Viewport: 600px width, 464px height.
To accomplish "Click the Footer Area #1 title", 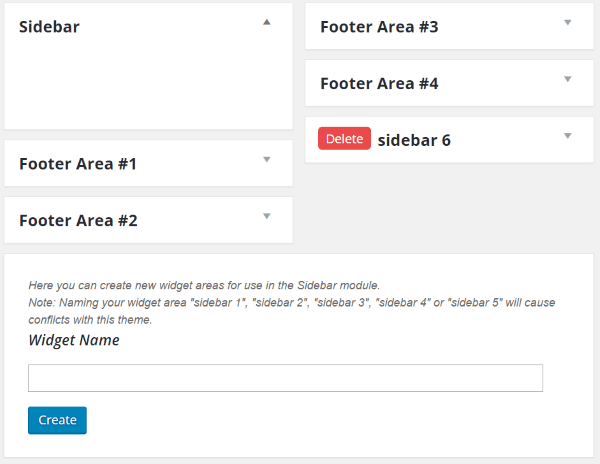I will tap(78, 164).
